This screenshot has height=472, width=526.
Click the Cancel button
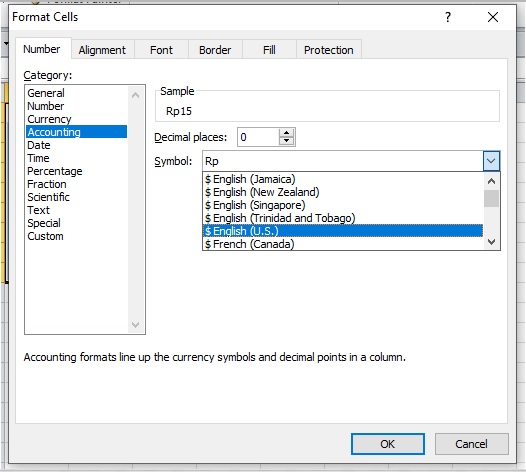click(x=472, y=444)
